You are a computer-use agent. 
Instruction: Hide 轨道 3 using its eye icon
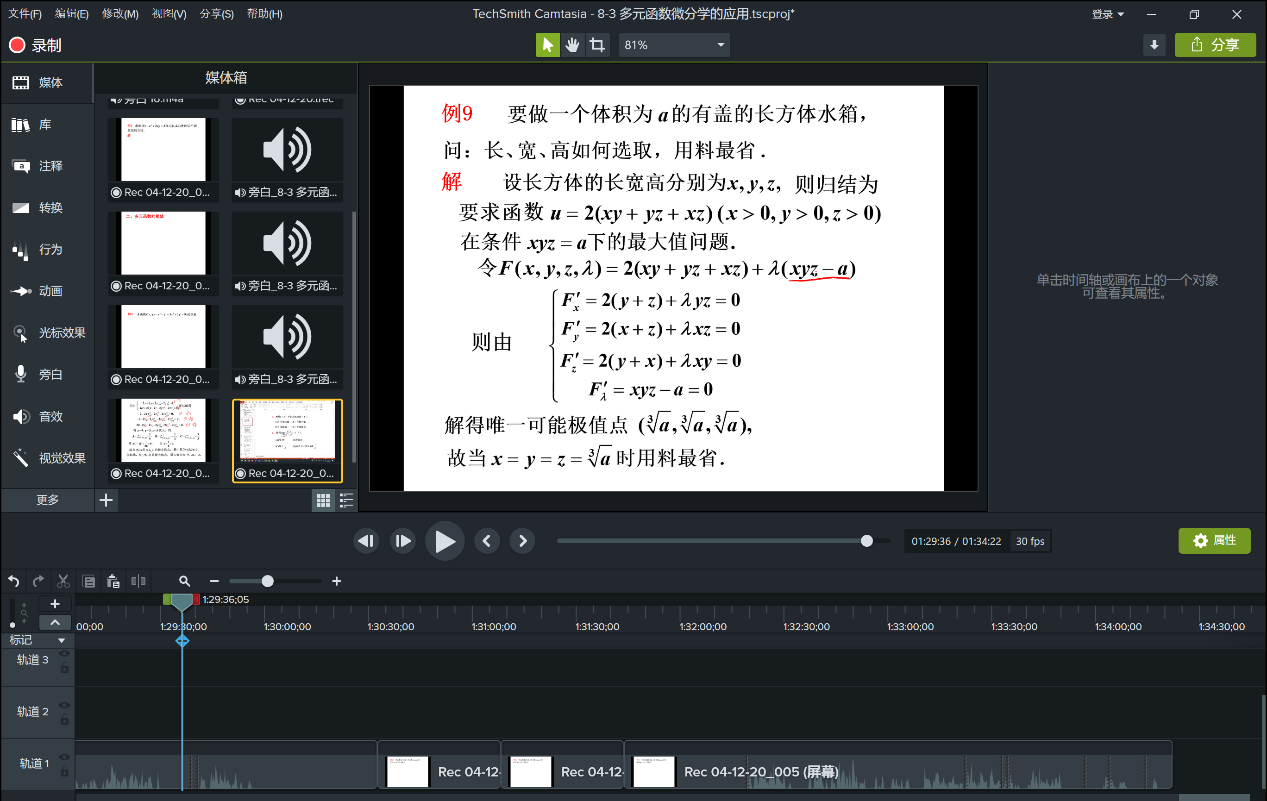pyautogui.click(x=64, y=653)
